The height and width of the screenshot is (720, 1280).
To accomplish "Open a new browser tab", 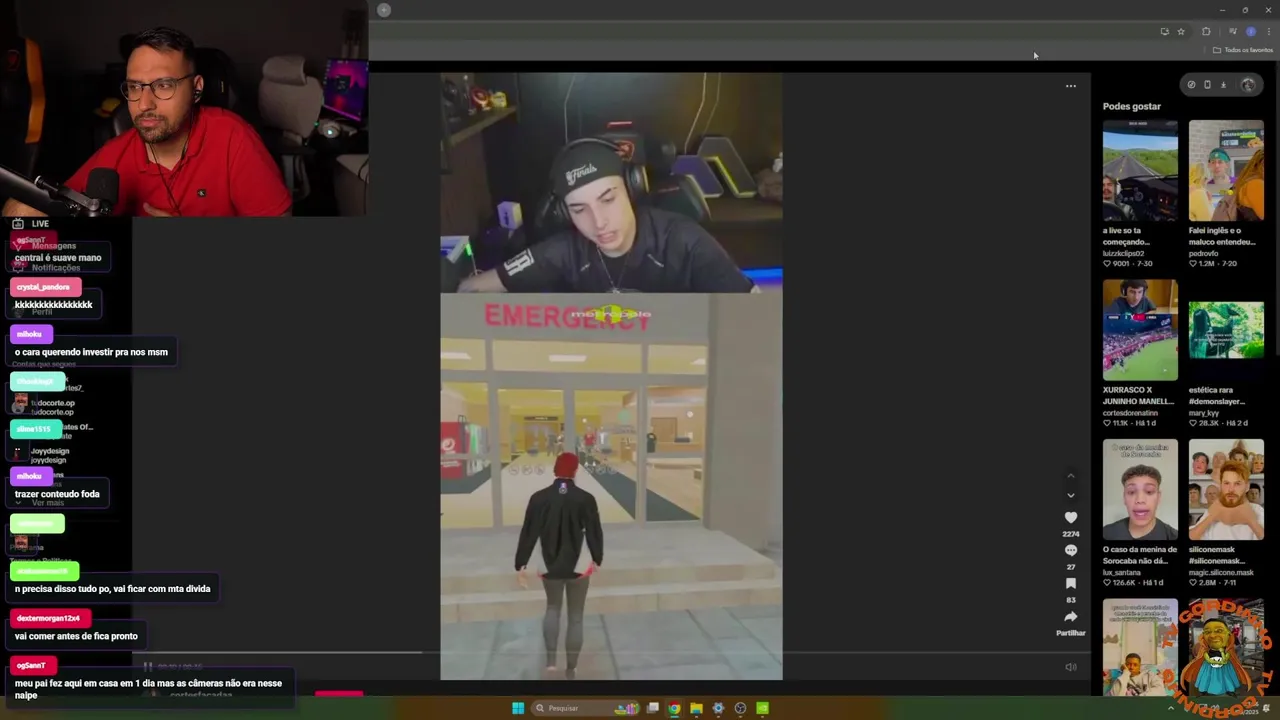I will (x=383, y=10).
